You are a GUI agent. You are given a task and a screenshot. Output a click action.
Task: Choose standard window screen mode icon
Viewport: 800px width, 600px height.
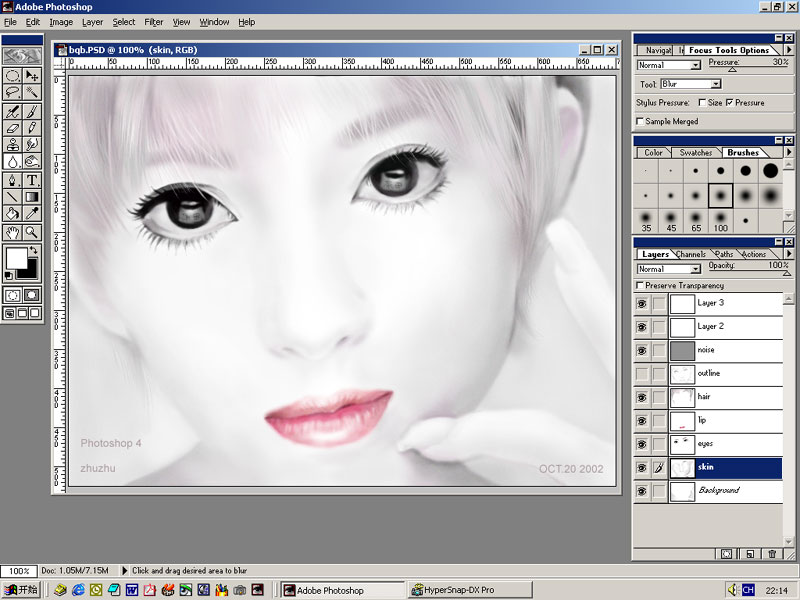[x=10, y=313]
